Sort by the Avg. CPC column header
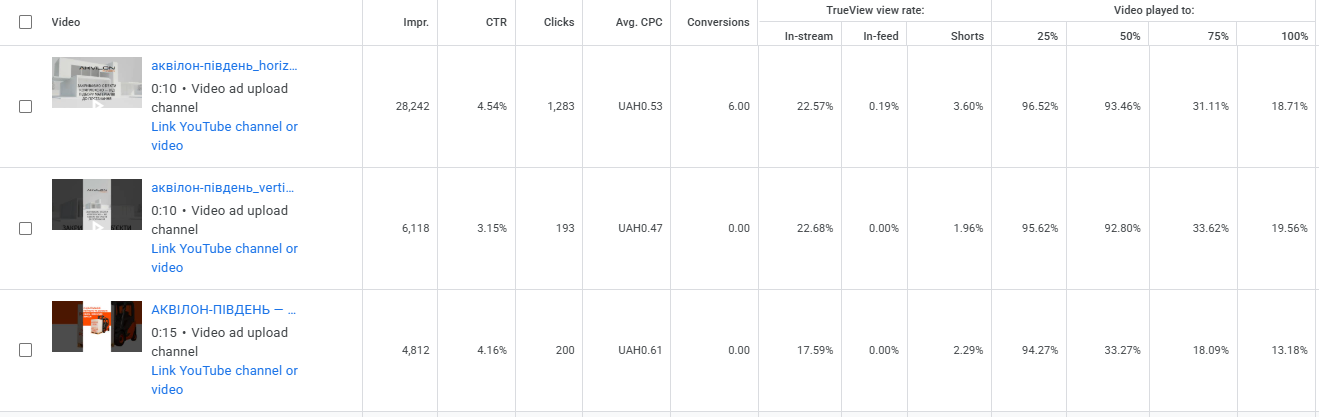1319x417 pixels. [x=635, y=22]
